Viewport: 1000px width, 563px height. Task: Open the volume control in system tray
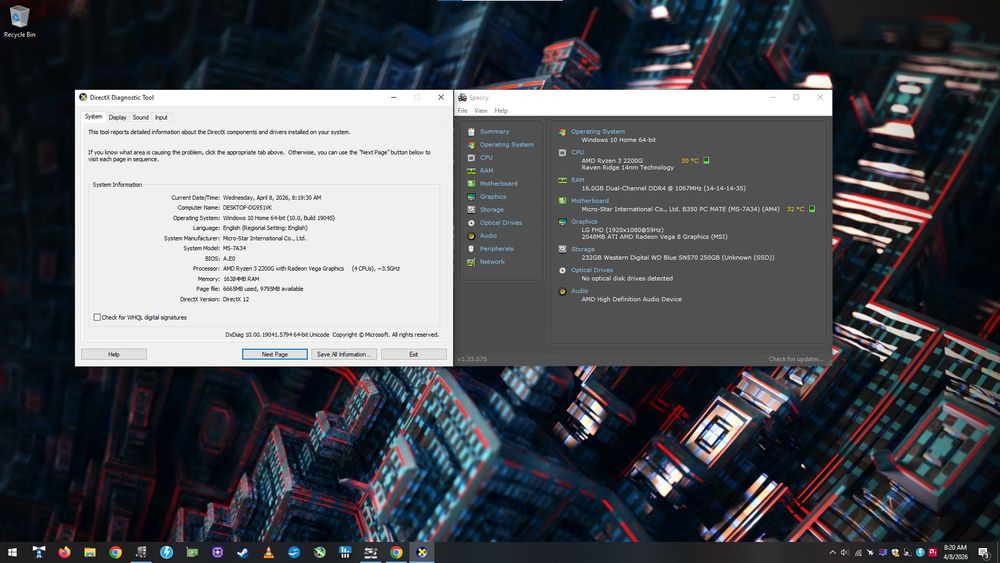click(844, 553)
